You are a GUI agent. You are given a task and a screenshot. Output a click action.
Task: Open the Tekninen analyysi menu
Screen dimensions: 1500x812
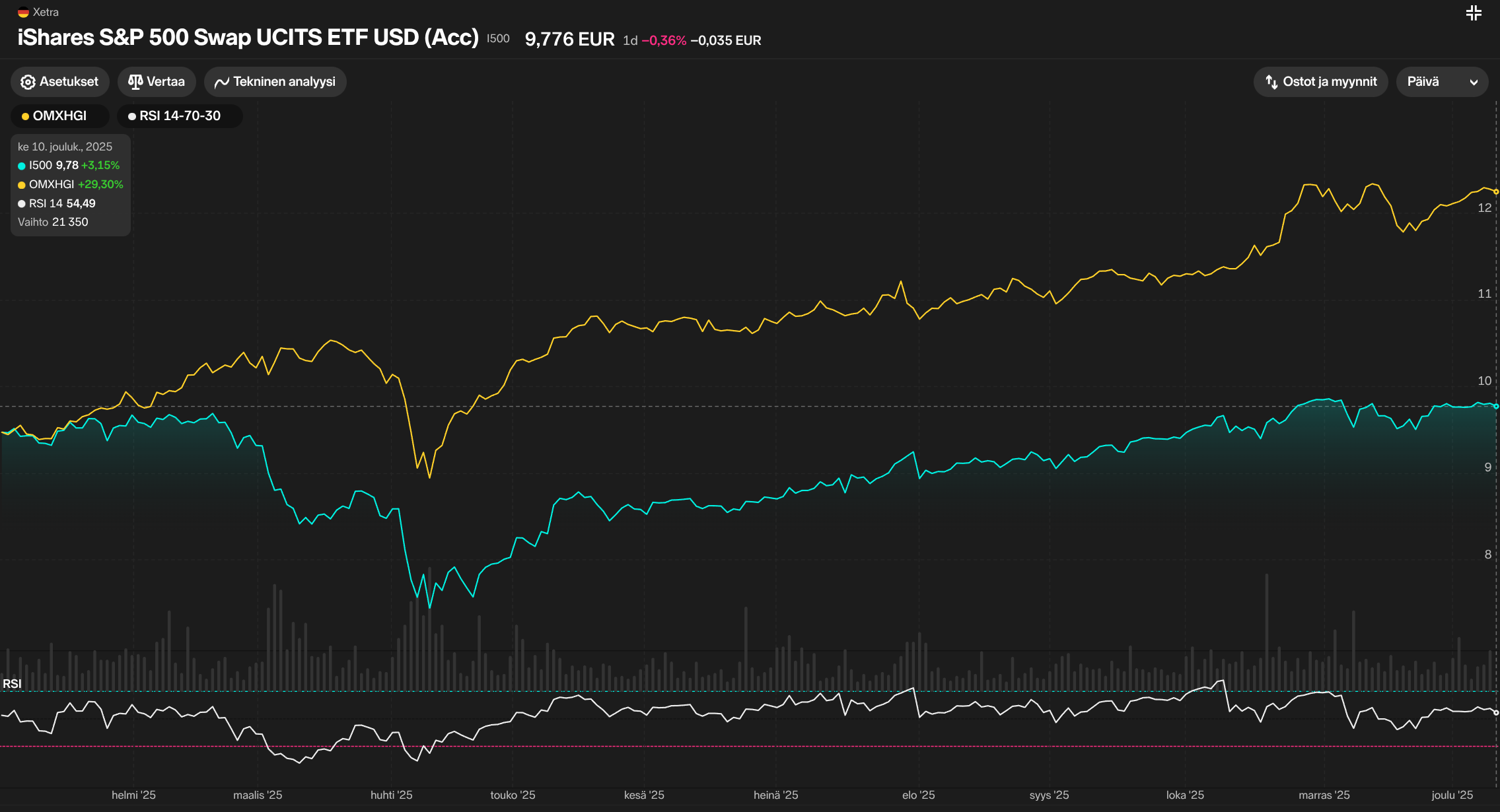(284, 82)
